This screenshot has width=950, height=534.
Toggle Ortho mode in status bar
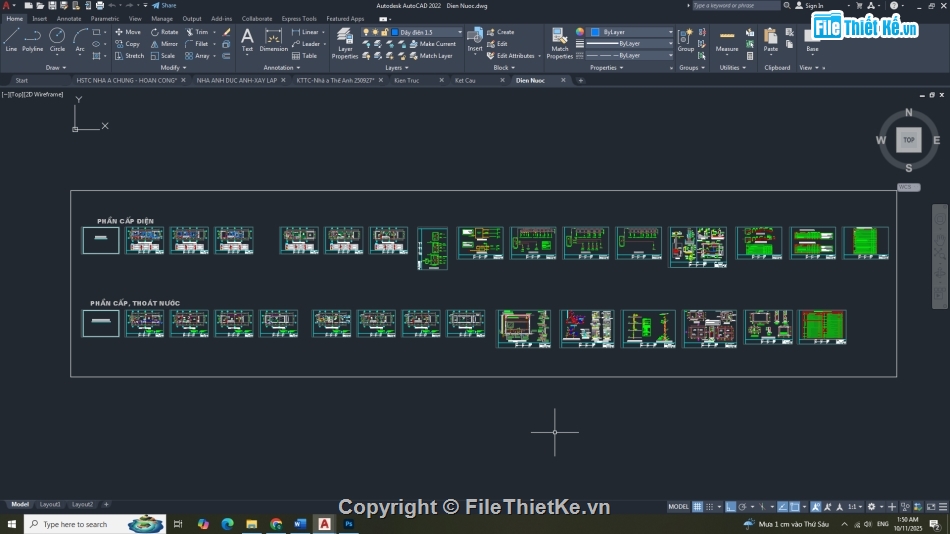click(731, 507)
